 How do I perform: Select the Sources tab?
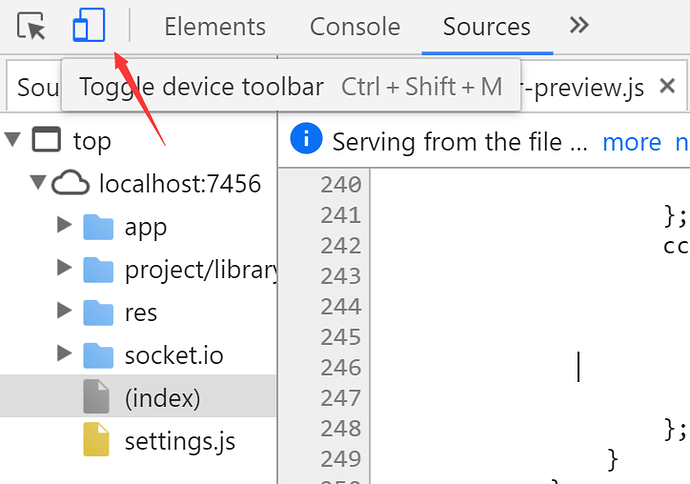(x=487, y=27)
